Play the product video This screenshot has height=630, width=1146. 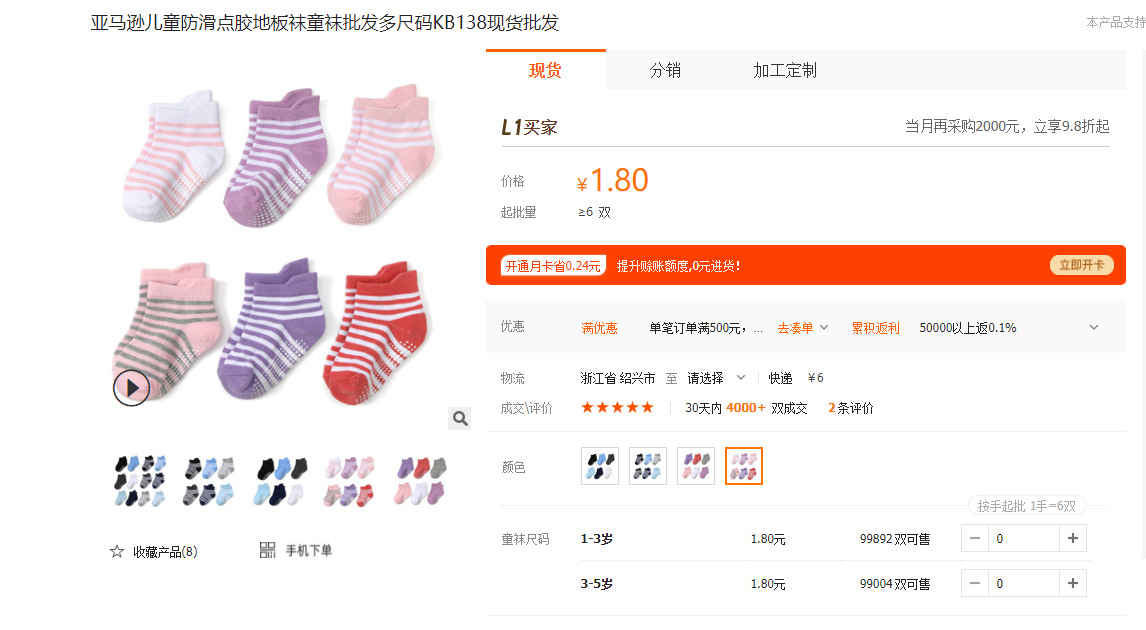tap(131, 387)
